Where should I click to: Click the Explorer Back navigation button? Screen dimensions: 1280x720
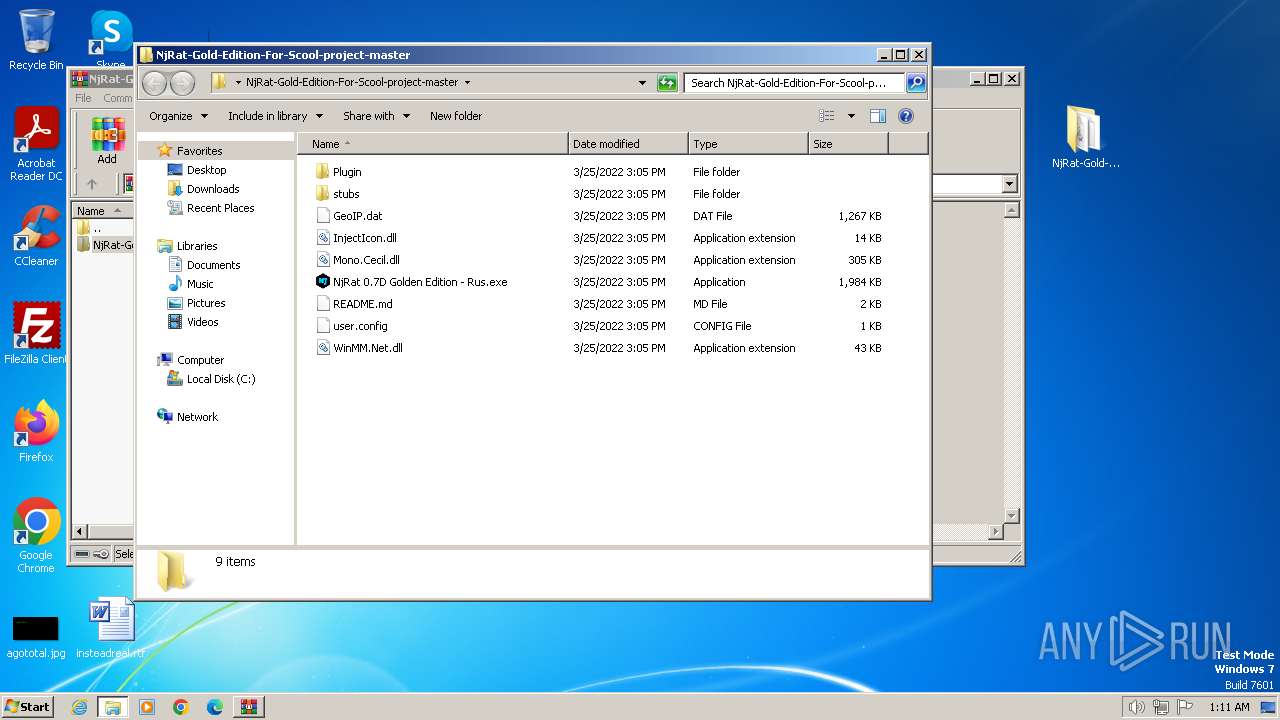click(x=155, y=83)
